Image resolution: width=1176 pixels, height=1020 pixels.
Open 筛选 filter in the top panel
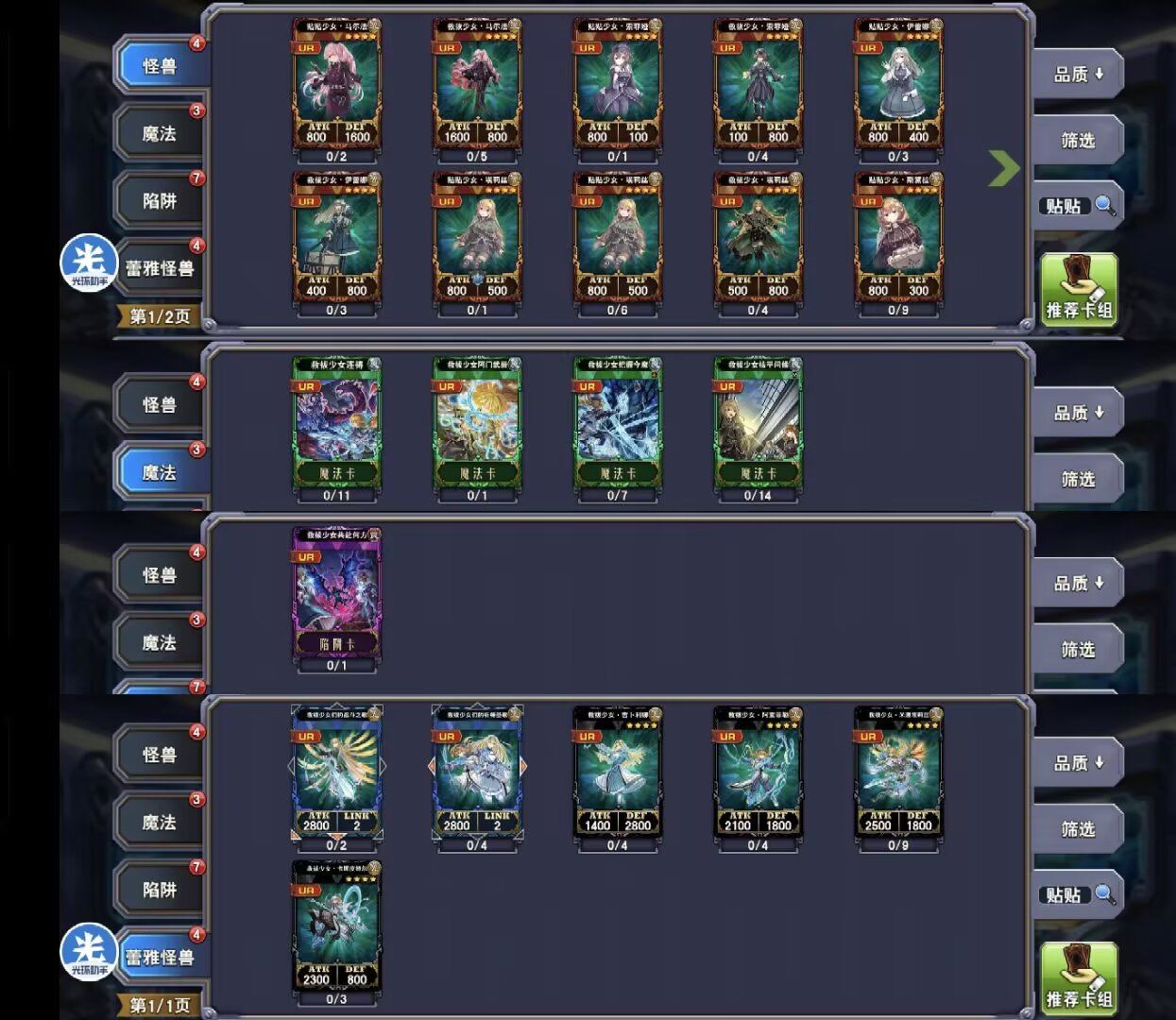[x=1078, y=140]
